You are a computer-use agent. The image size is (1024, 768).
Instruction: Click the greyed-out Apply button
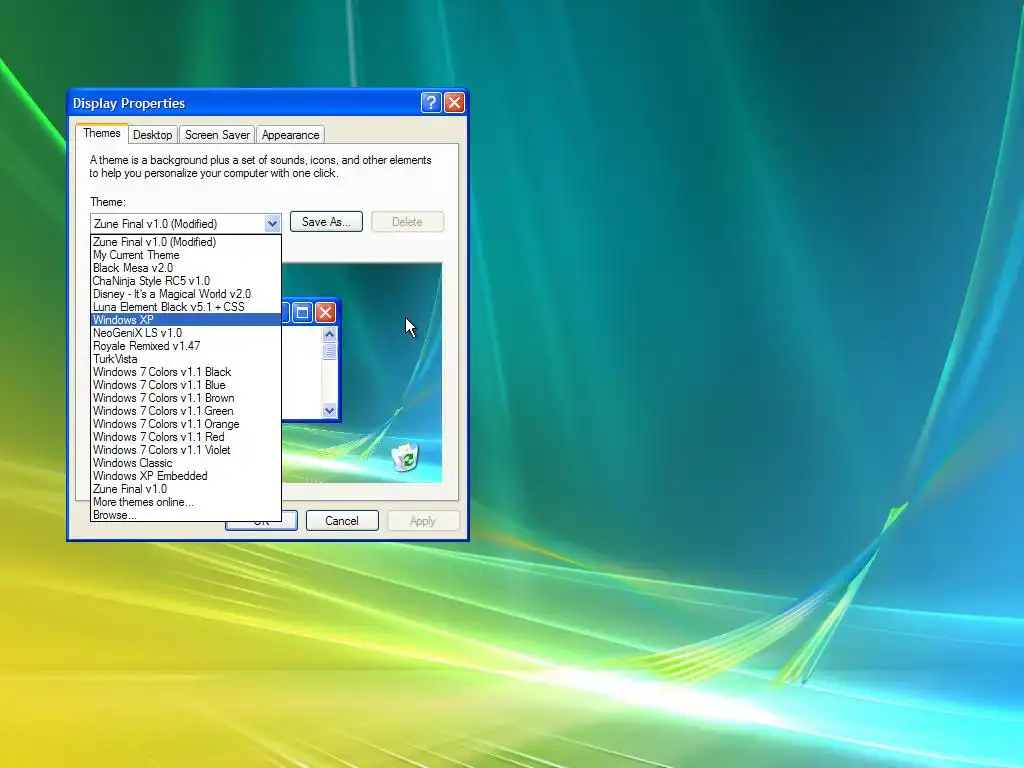click(x=423, y=520)
